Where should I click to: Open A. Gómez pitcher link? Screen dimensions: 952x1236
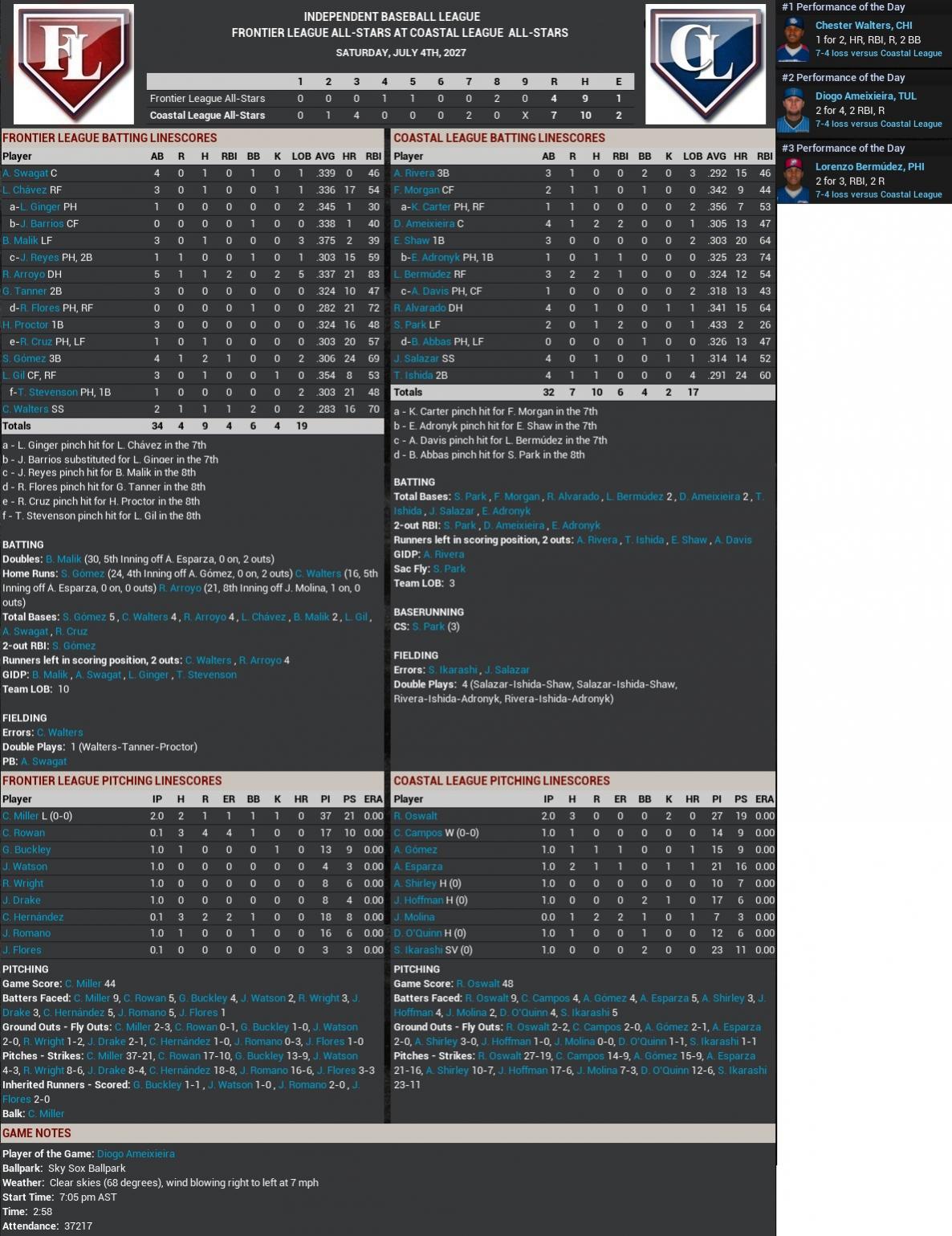point(415,850)
